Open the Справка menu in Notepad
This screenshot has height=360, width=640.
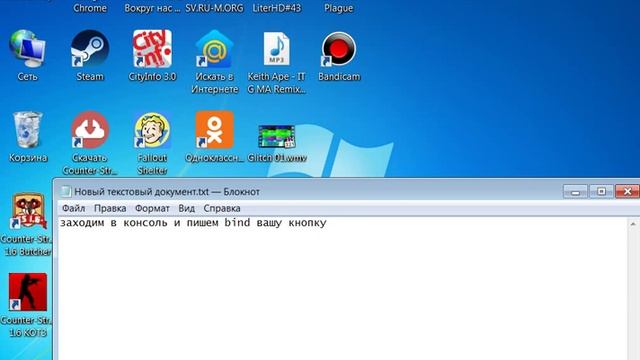point(222,208)
